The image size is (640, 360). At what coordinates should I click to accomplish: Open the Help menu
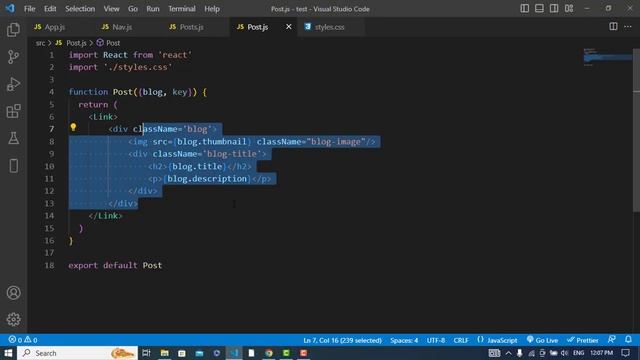(x=212, y=9)
